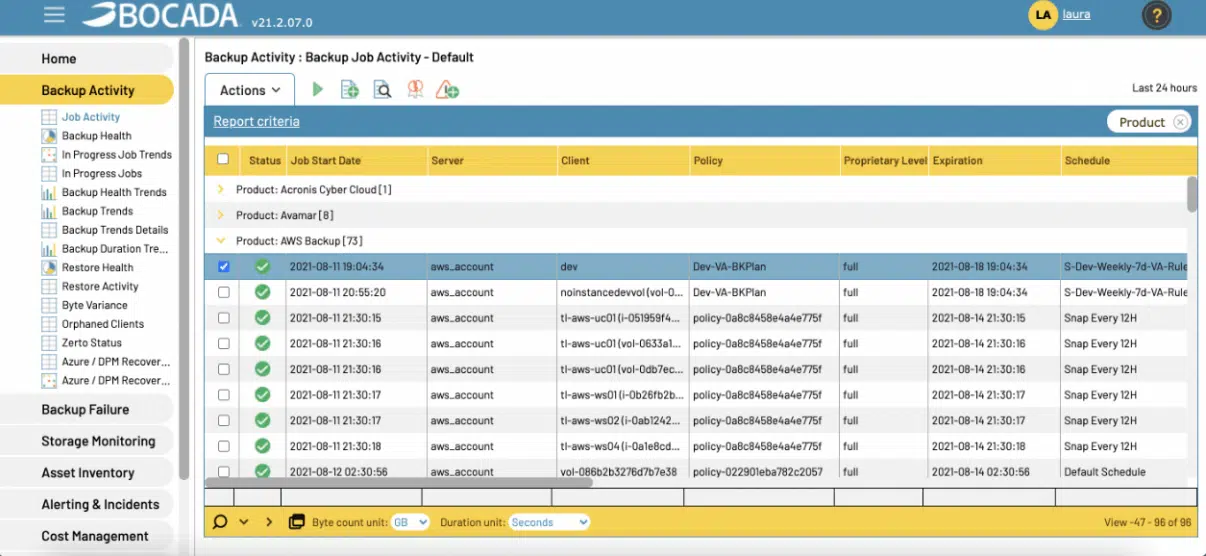Collapse the AWS Backup product group
The image size is (1206, 556).
(x=221, y=241)
